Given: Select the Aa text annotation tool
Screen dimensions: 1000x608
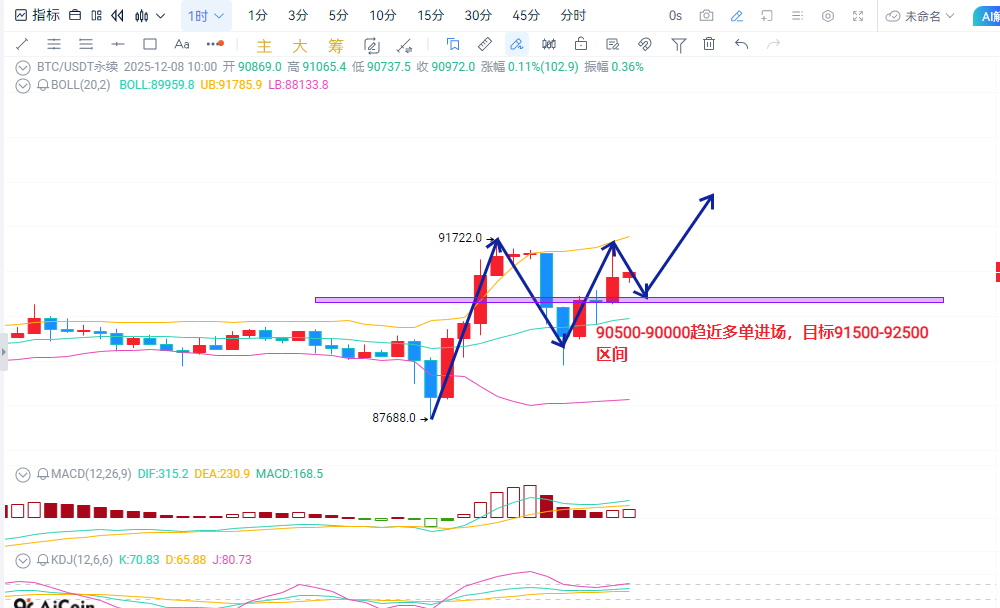Looking at the screenshot, I should pyautogui.click(x=182, y=44).
